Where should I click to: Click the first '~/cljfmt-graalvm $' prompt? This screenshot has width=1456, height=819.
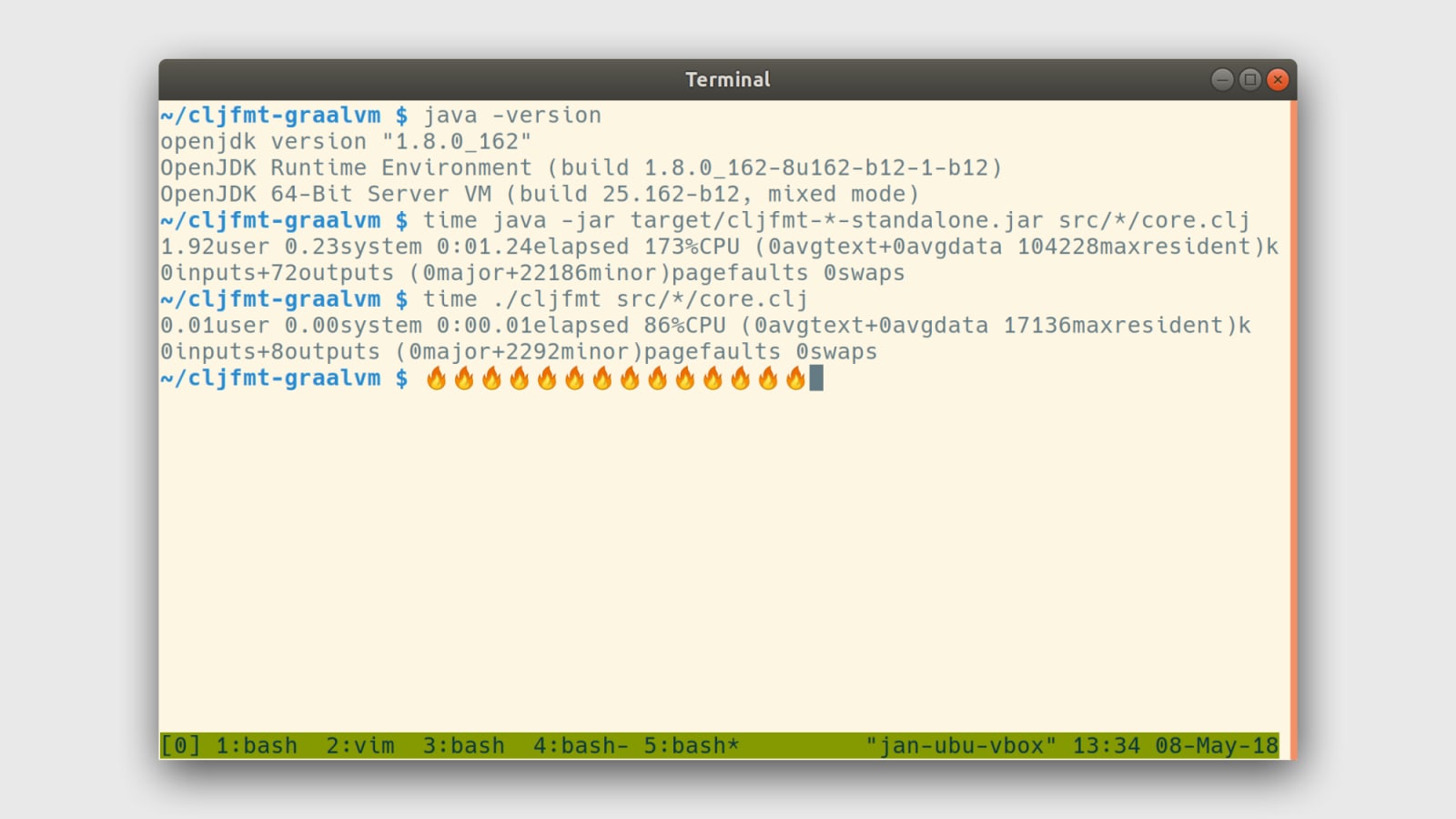[284, 116]
